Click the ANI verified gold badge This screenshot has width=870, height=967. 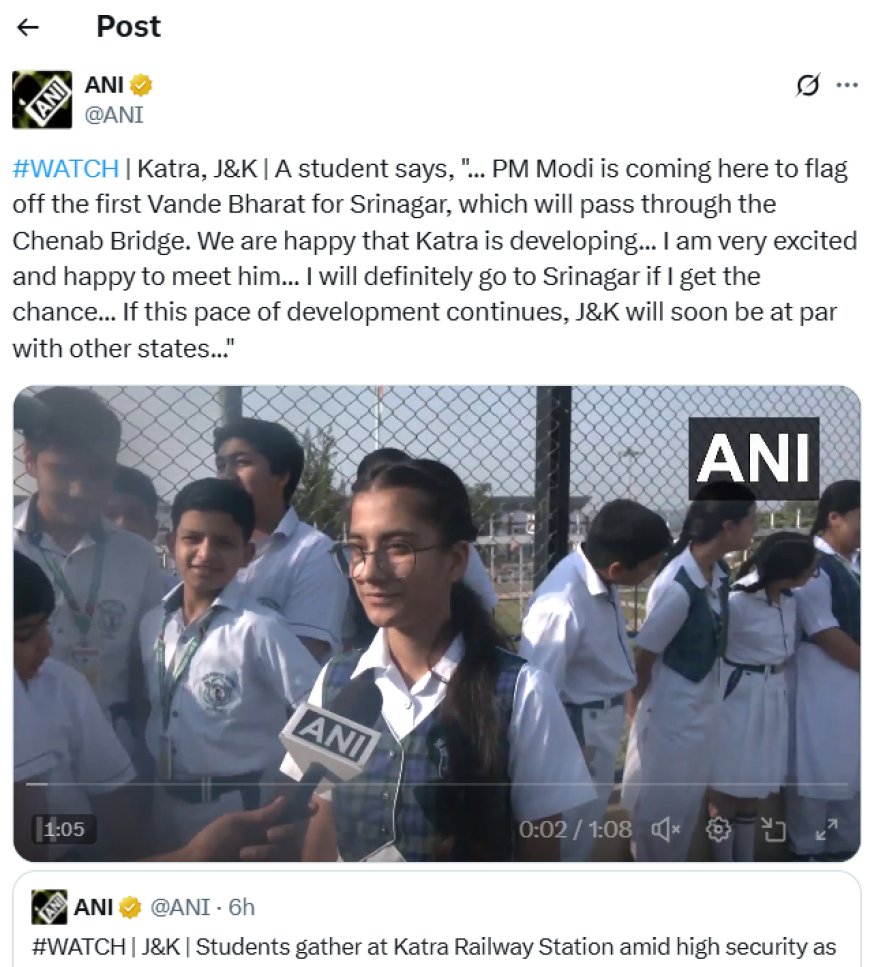(x=141, y=85)
